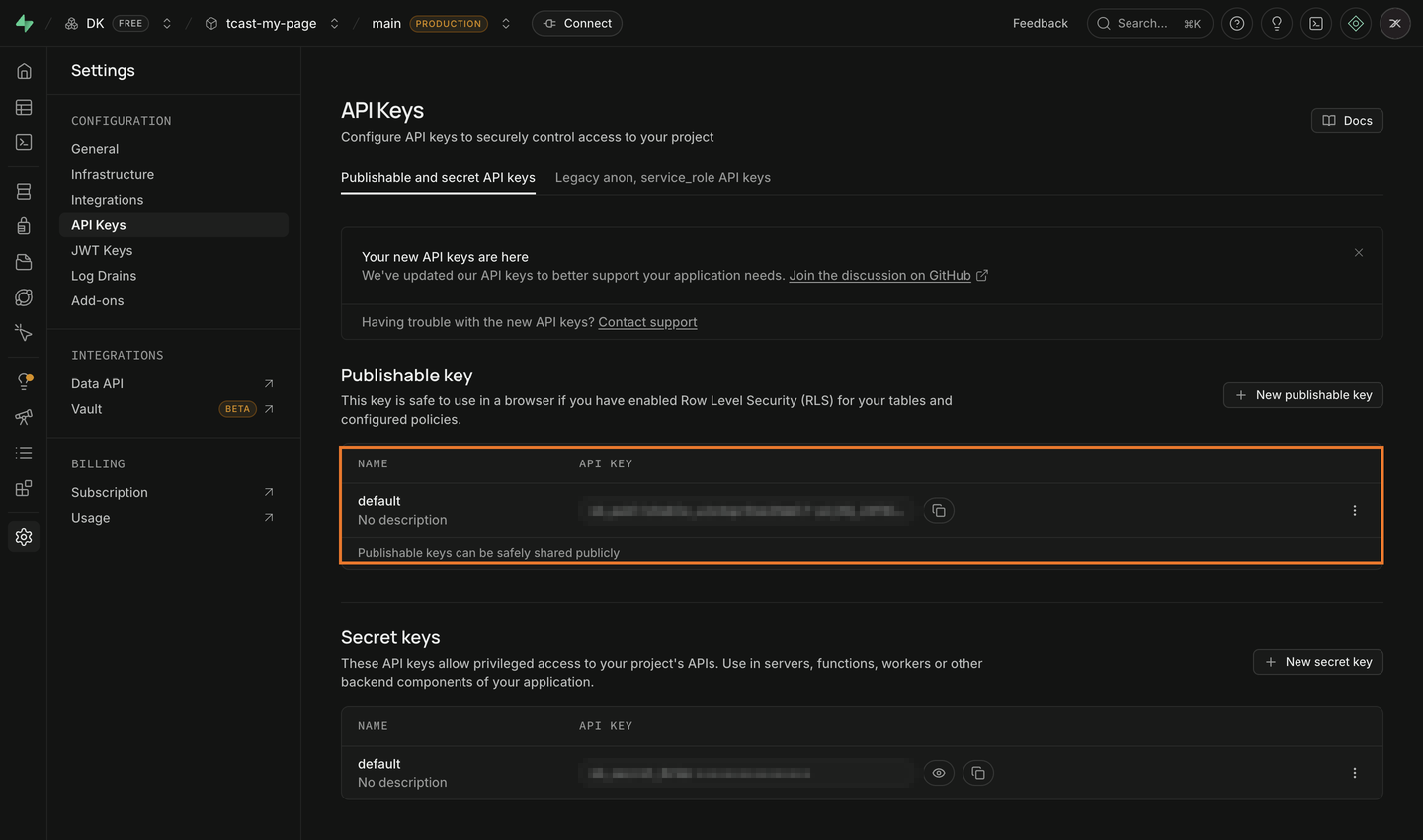Open the Project Settings gear icon
Image resolution: width=1423 pixels, height=840 pixels.
pos(24,537)
